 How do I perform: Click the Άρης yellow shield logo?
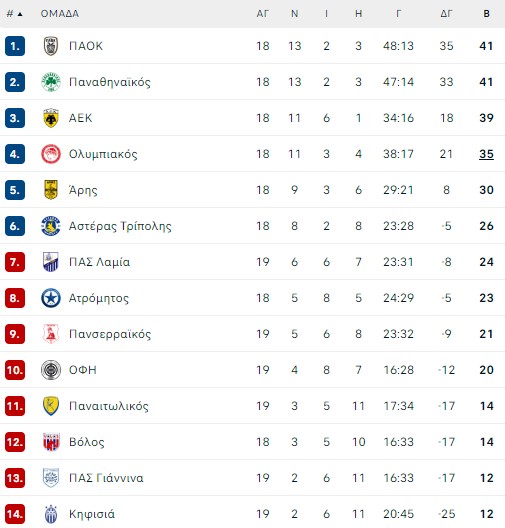pos(51,190)
